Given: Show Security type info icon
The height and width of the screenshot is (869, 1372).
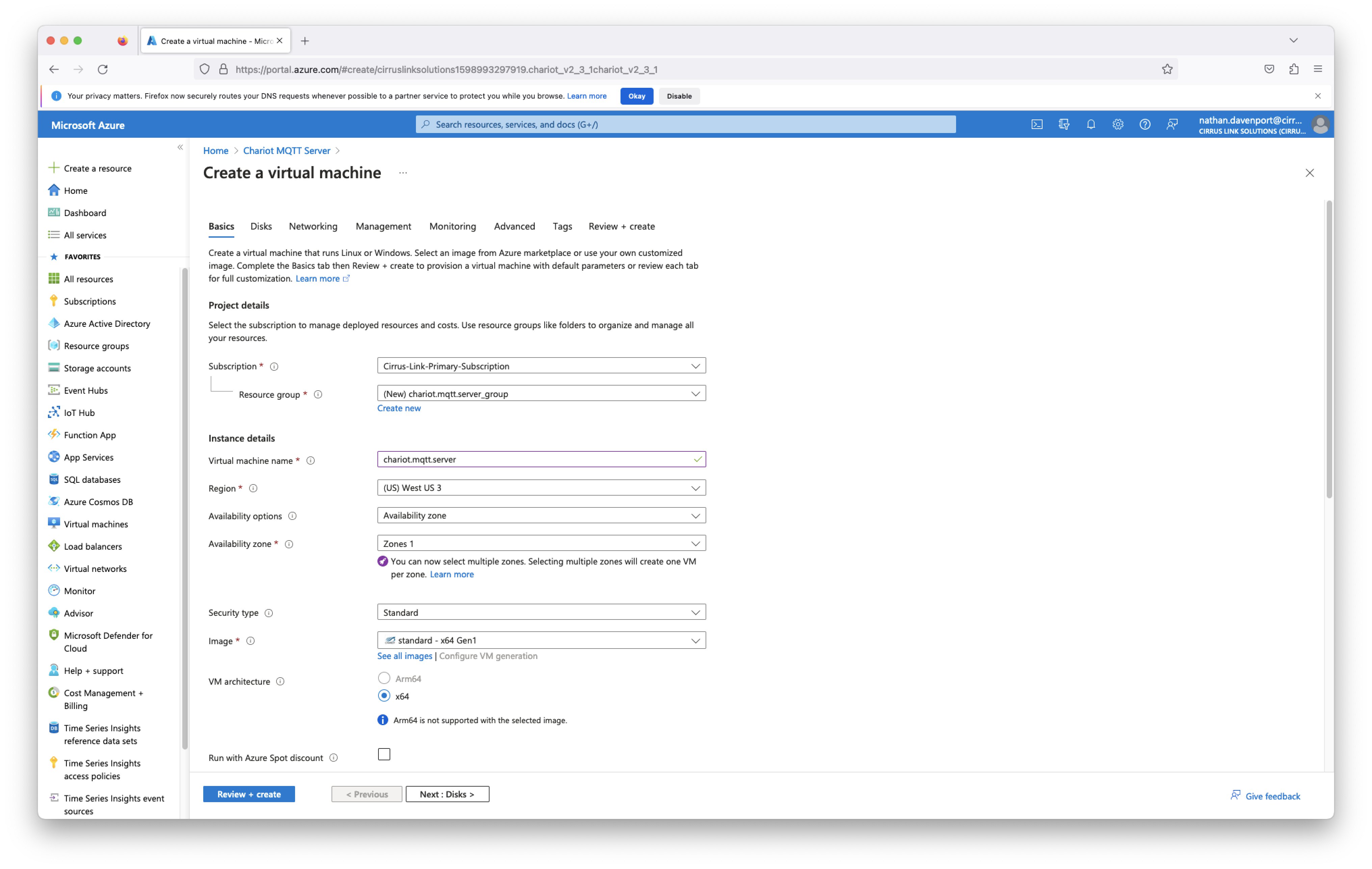Looking at the screenshot, I should tap(269, 612).
